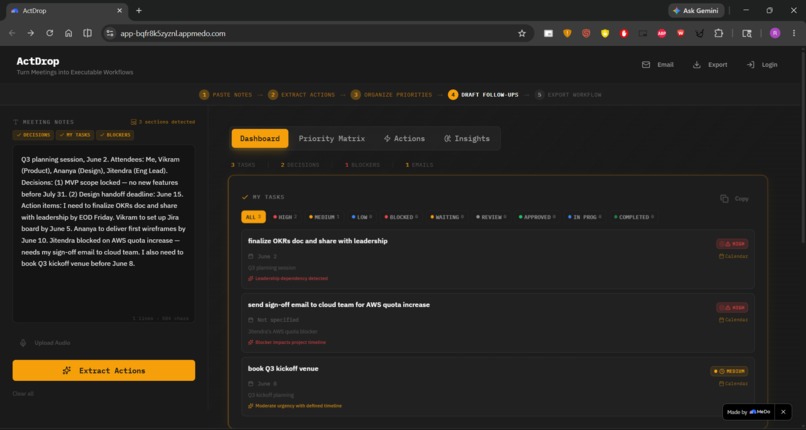Go to step 5 Export Workflow

[567, 95]
